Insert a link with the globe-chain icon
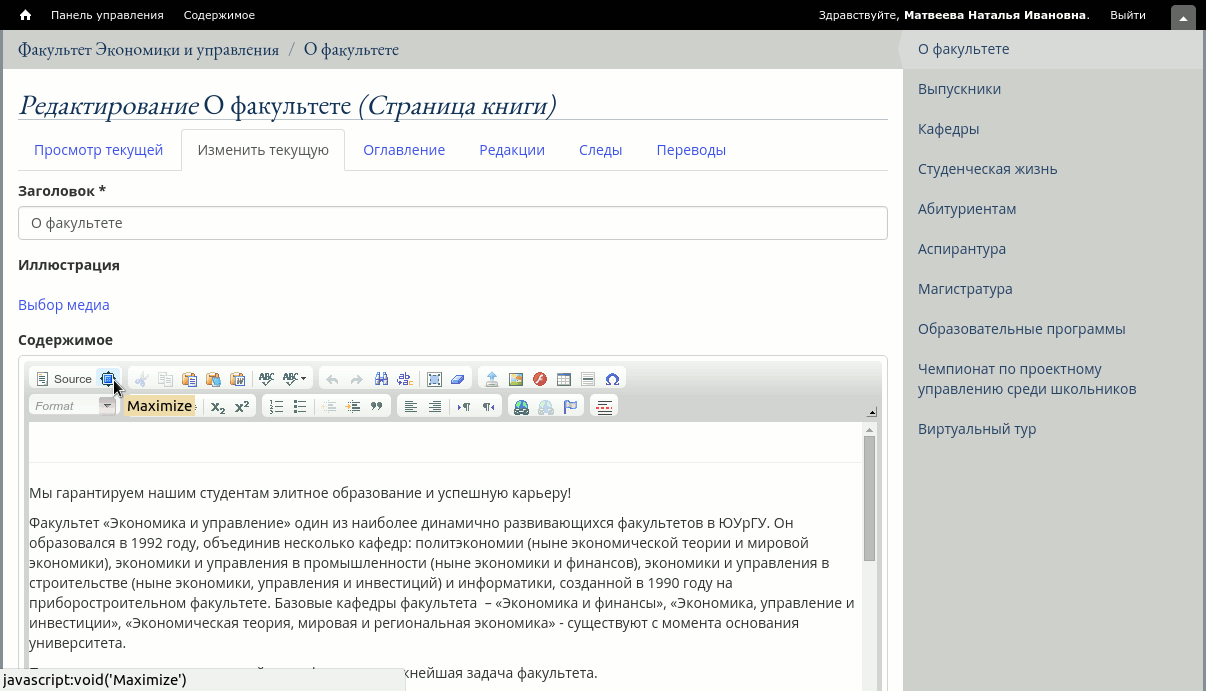 [521, 406]
